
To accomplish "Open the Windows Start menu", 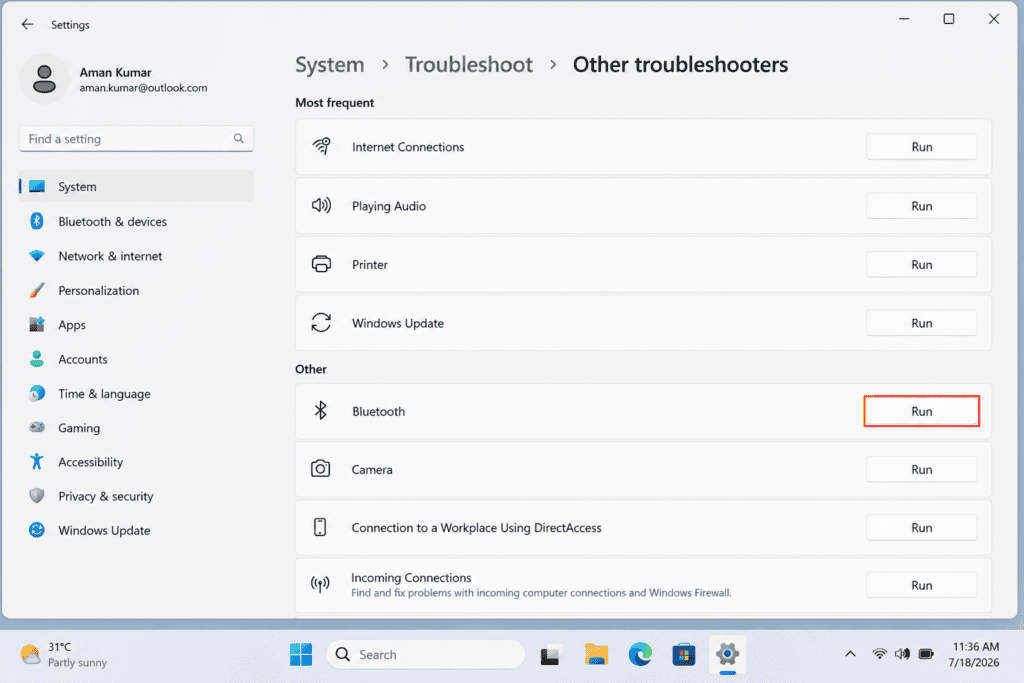I will pyautogui.click(x=301, y=654).
